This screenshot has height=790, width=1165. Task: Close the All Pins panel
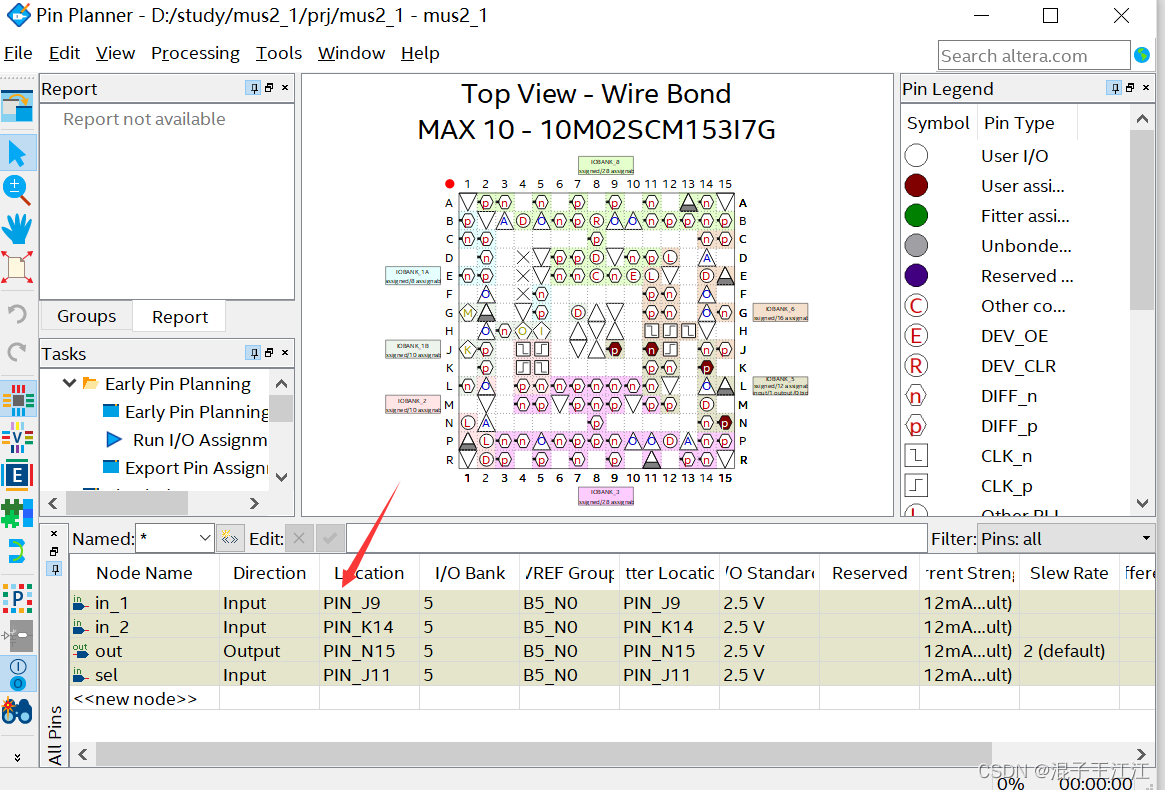tap(54, 534)
